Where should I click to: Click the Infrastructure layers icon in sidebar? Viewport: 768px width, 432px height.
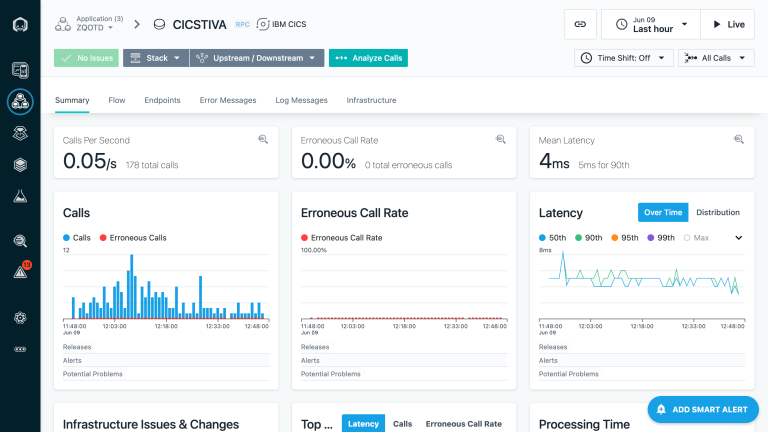point(20,164)
